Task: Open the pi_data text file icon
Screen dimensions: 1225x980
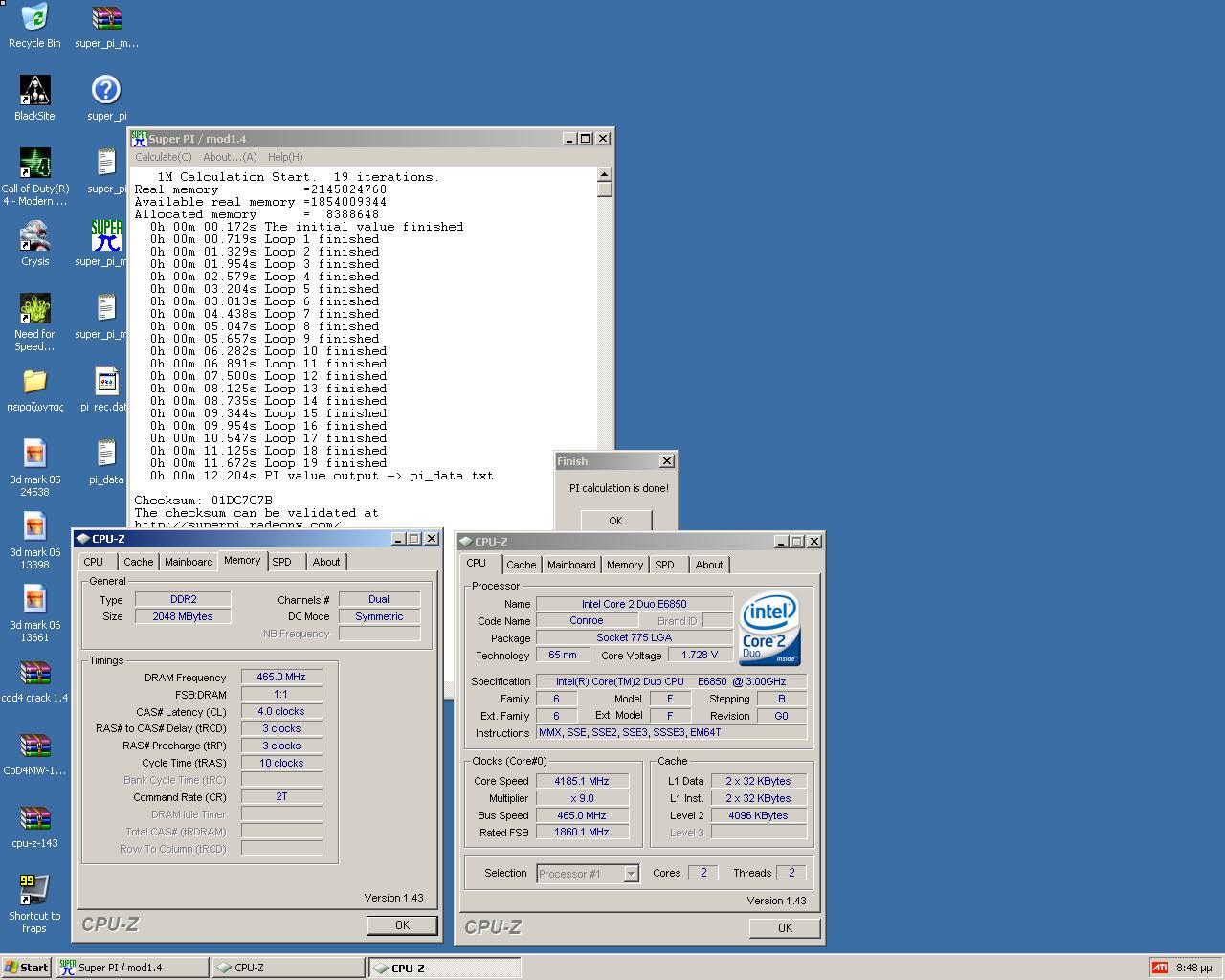Action: (106, 454)
